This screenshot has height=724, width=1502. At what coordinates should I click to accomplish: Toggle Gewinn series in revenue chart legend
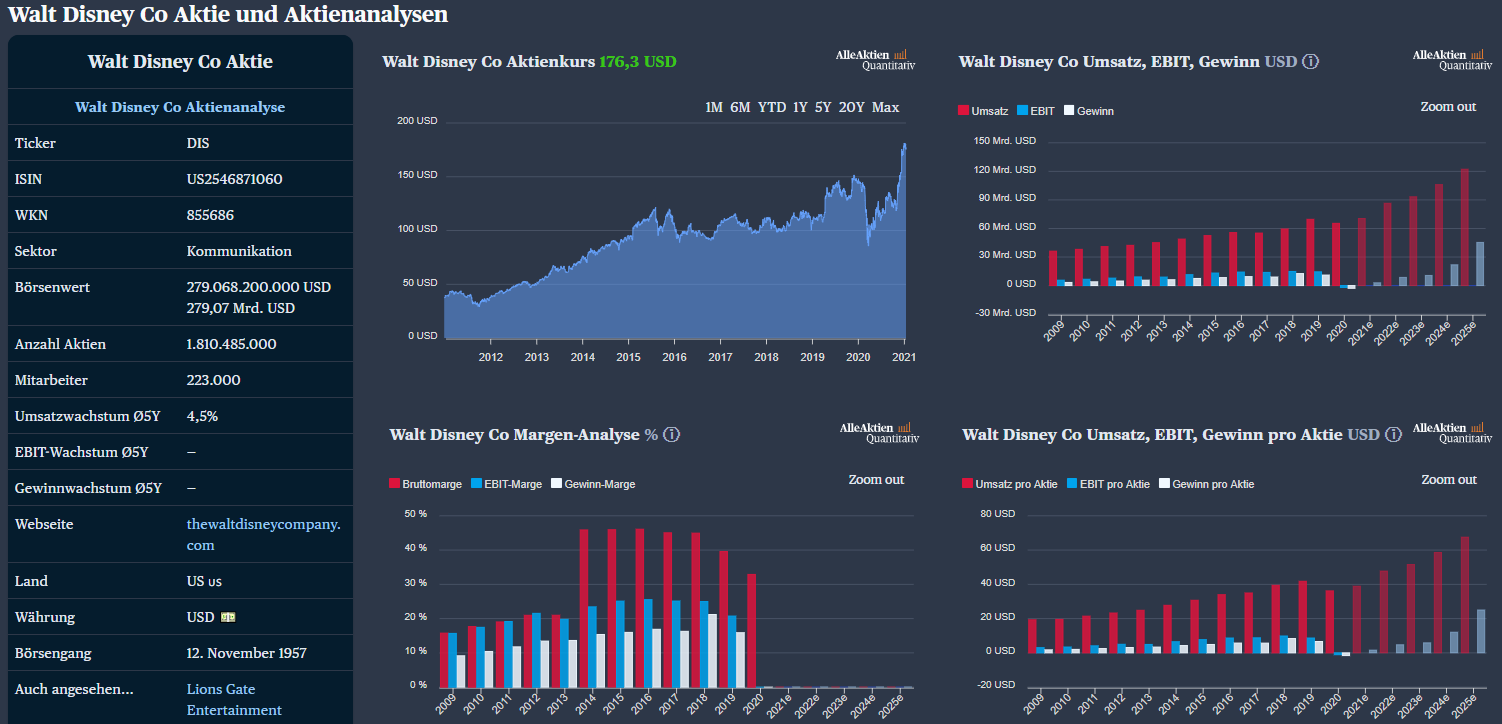[1088, 111]
